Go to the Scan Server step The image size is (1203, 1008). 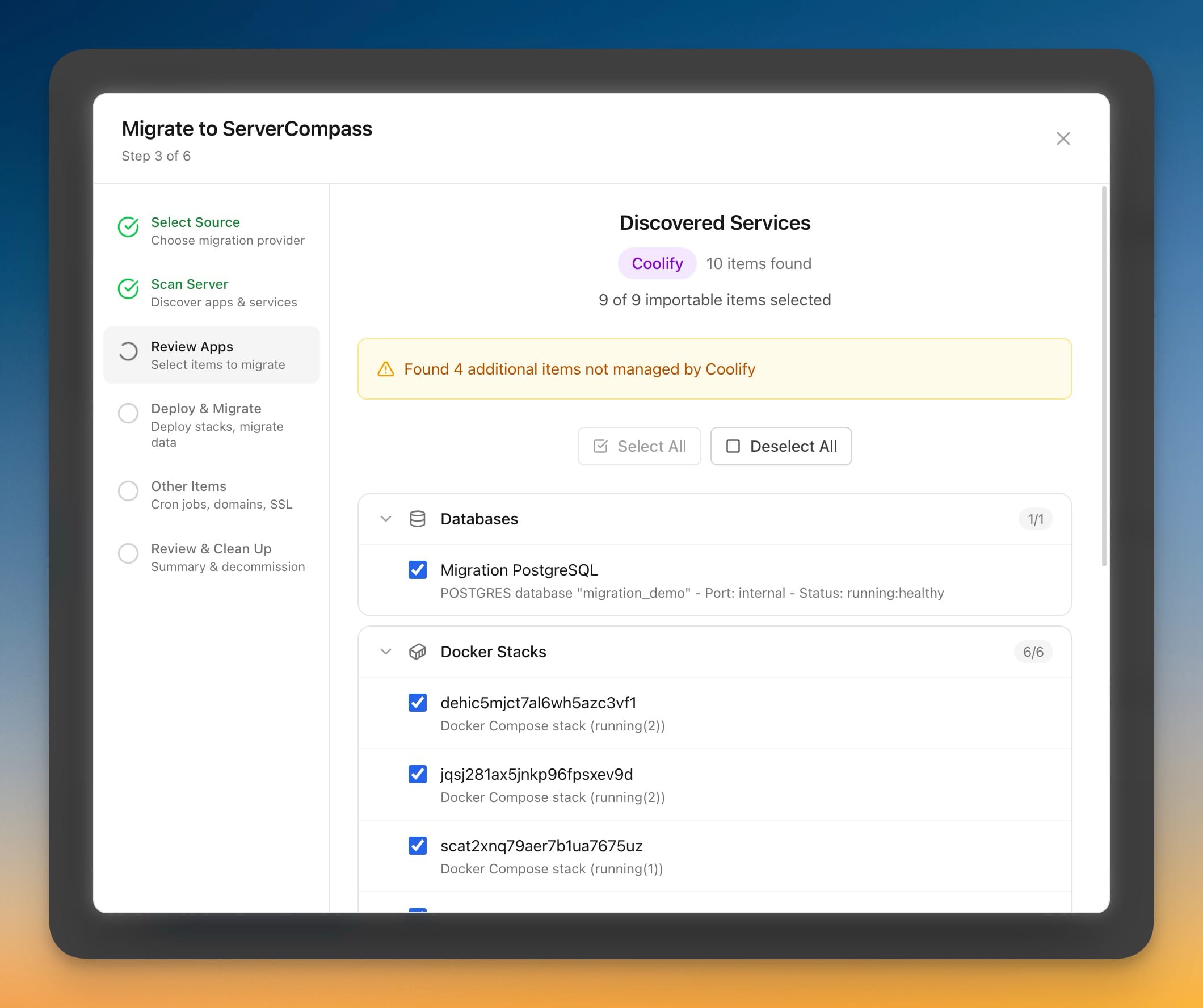(212, 293)
